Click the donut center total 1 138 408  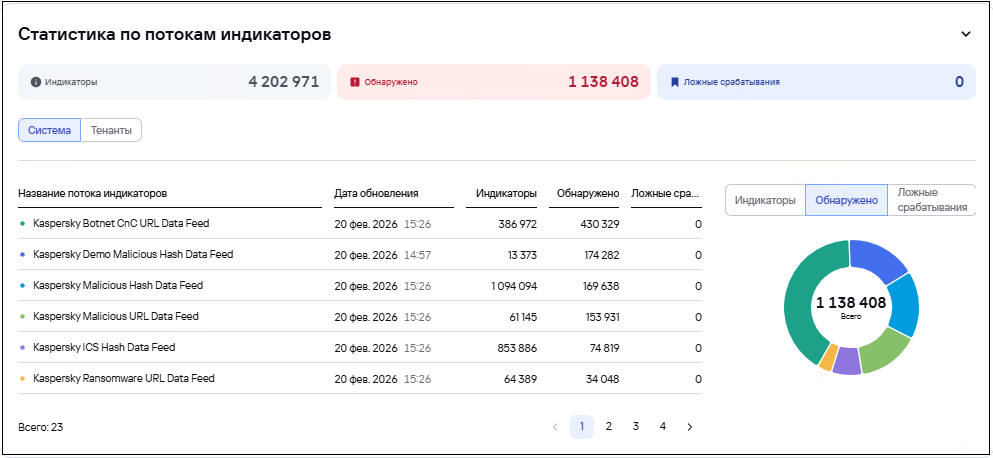(851, 303)
